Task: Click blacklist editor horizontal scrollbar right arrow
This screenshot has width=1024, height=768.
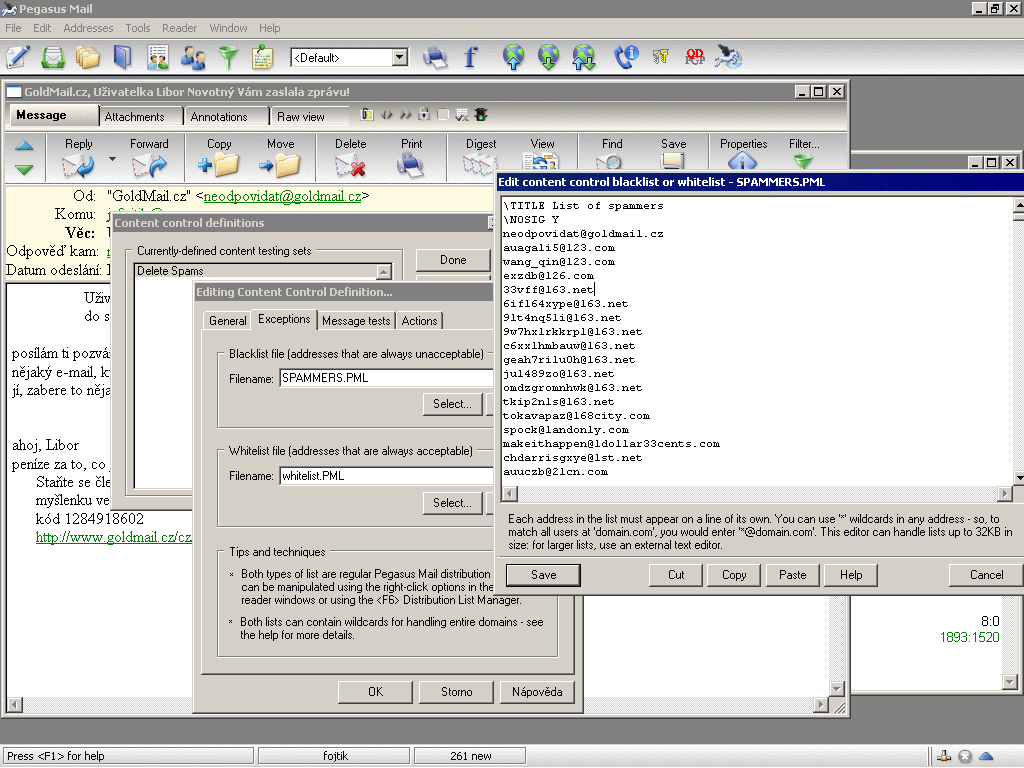Action: coord(1005,494)
